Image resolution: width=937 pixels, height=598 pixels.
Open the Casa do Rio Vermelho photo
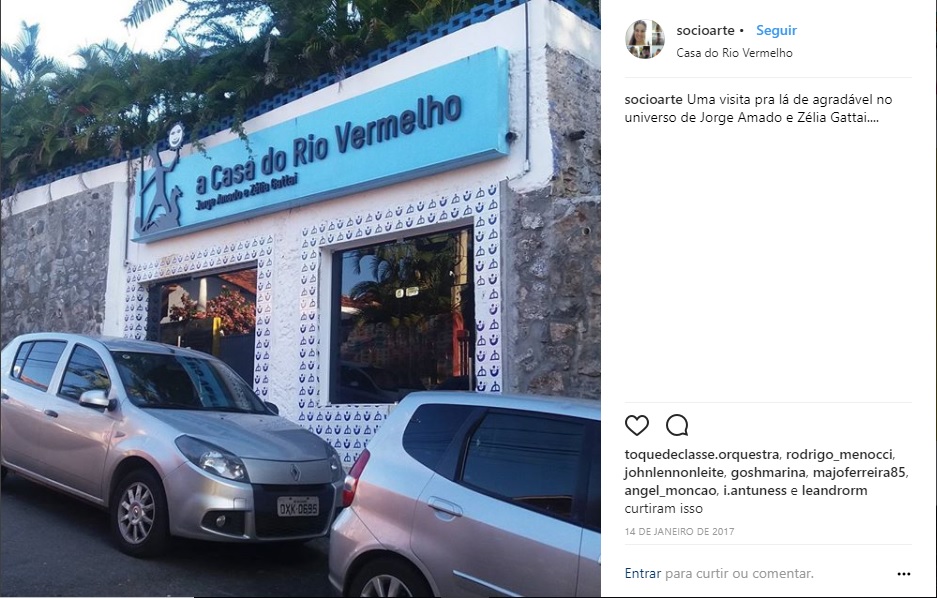coord(300,298)
